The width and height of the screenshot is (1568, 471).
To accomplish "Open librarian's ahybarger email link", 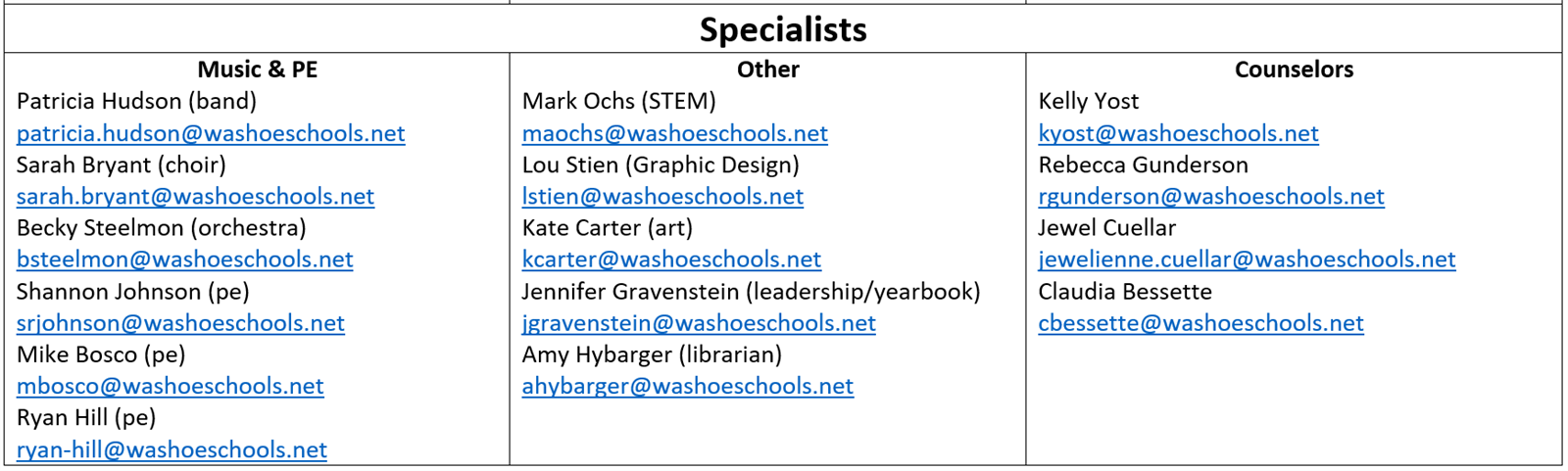I will [x=688, y=386].
